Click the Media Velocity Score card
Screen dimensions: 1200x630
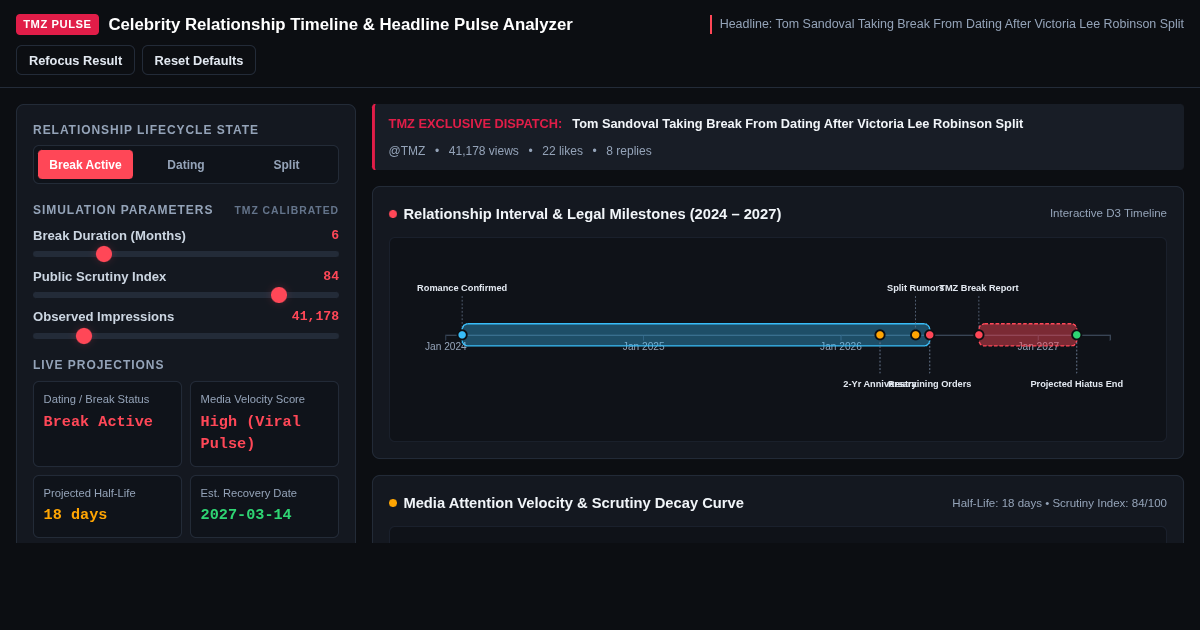point(264,424)
